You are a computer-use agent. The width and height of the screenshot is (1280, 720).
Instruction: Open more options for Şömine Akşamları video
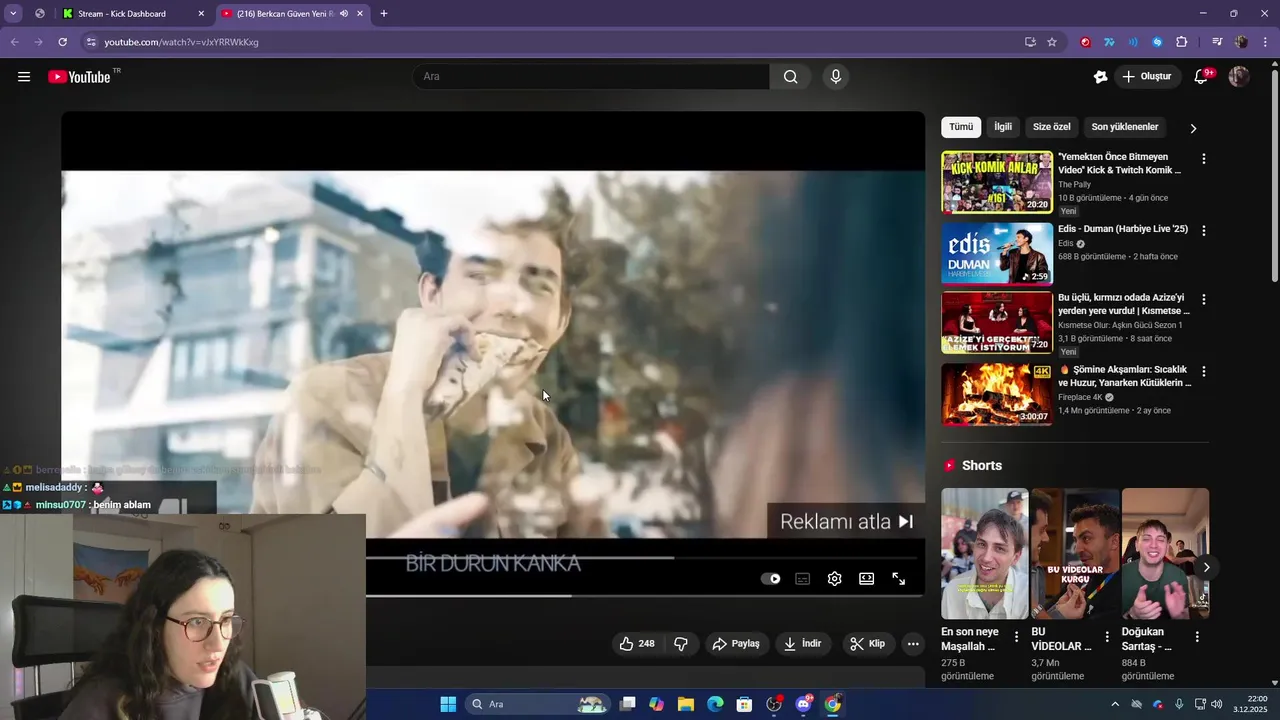pyautogui.click(x=1204, y=372)
